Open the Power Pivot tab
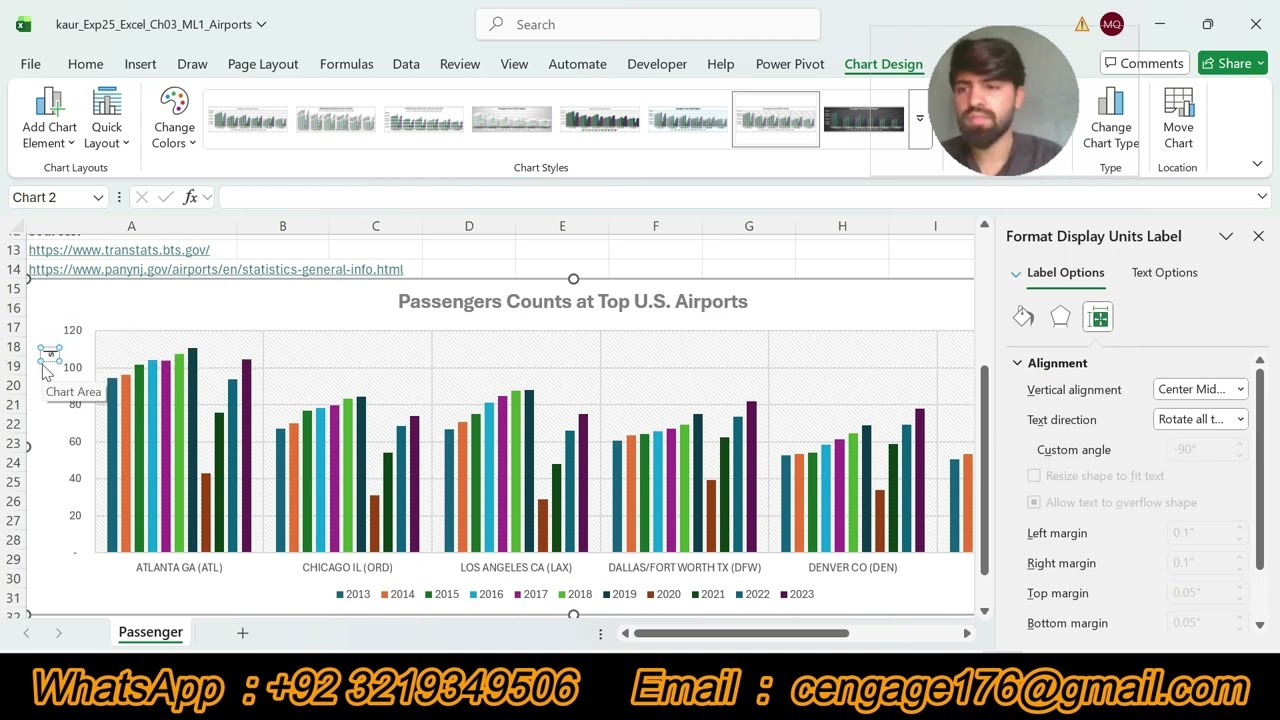Screen dimensions: 1280x720 point(790,64)
